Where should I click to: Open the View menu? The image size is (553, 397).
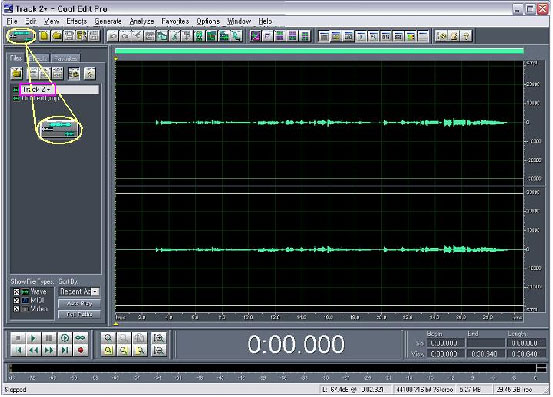tap(51, 21)
